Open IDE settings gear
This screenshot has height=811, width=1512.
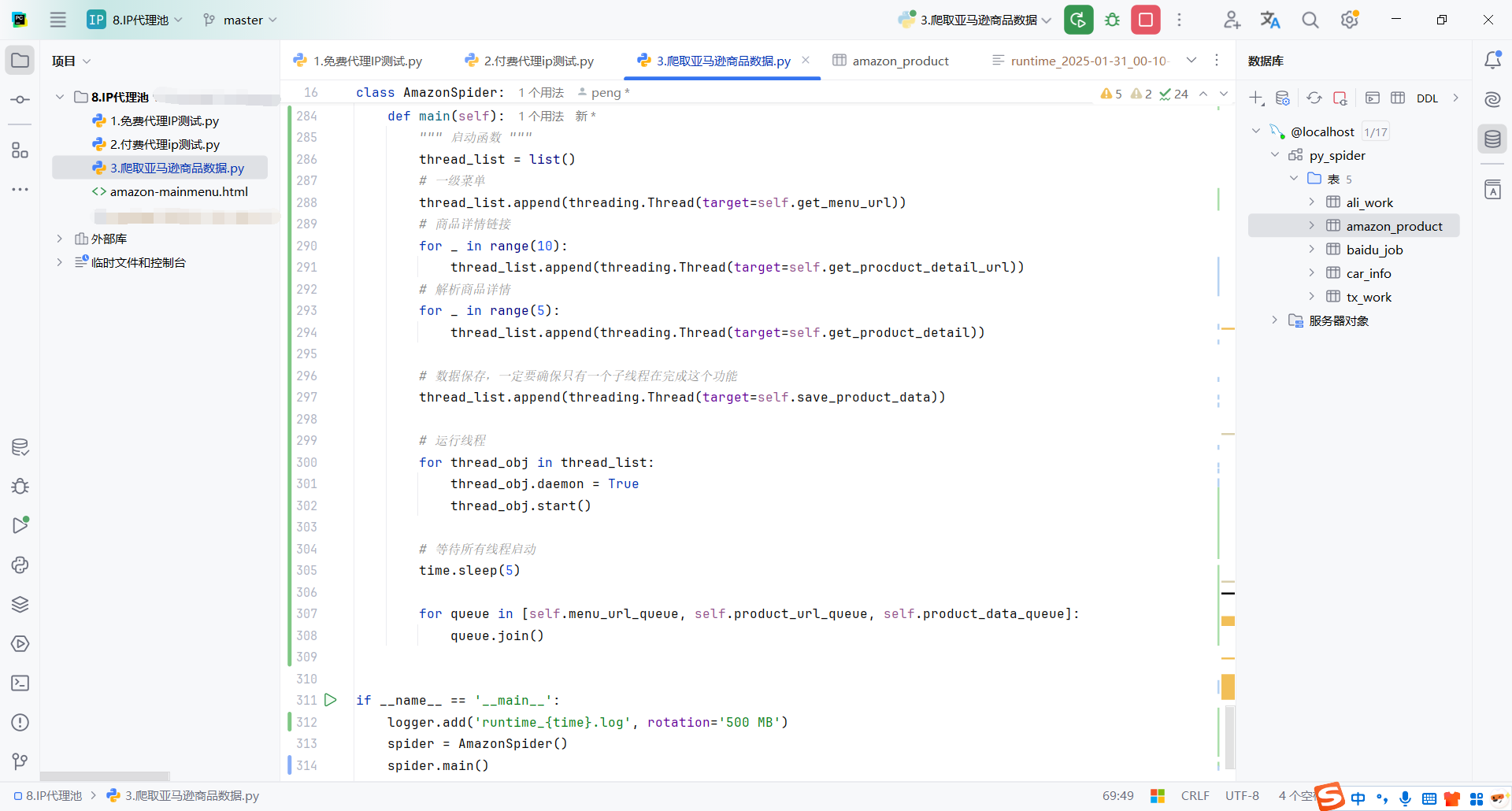point(1350,20)
